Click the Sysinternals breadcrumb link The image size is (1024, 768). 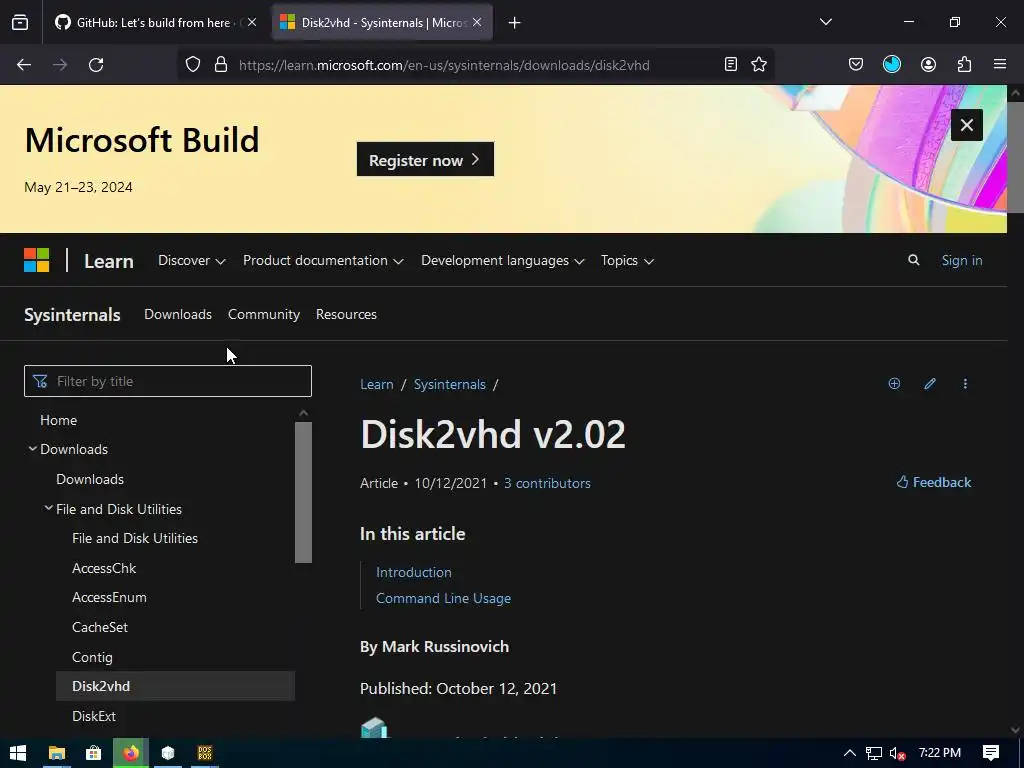[x=449, y=384]
